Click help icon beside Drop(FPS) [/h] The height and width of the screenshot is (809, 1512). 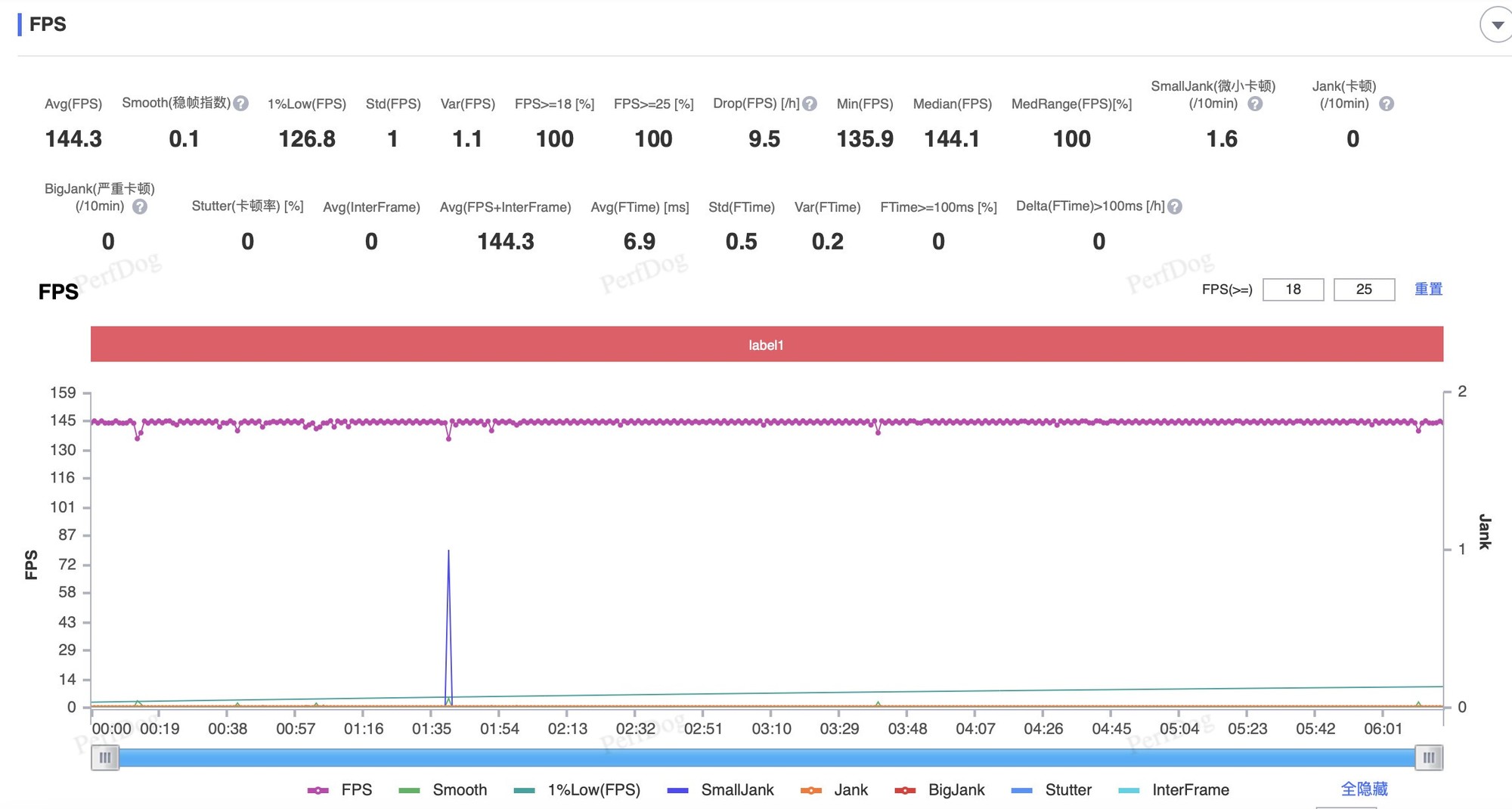pos(810,104)
